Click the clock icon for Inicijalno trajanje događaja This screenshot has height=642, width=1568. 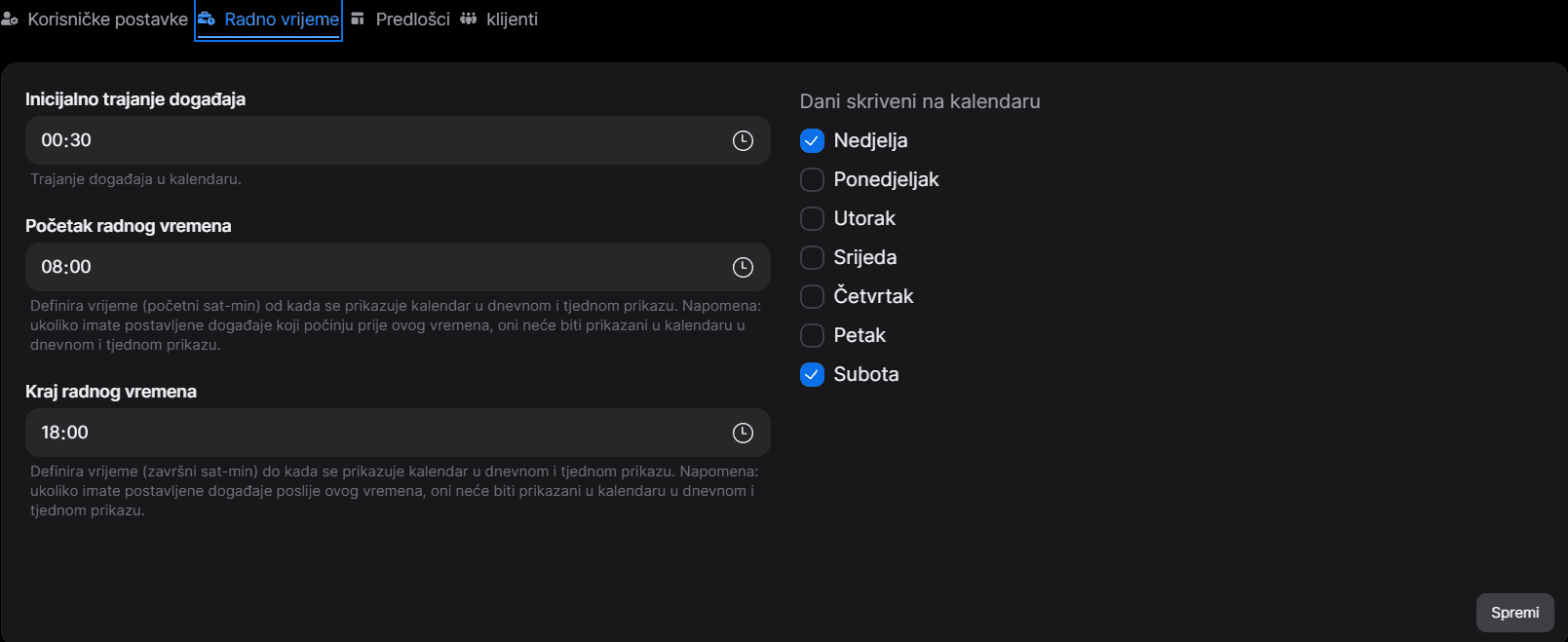pos(743,140)
